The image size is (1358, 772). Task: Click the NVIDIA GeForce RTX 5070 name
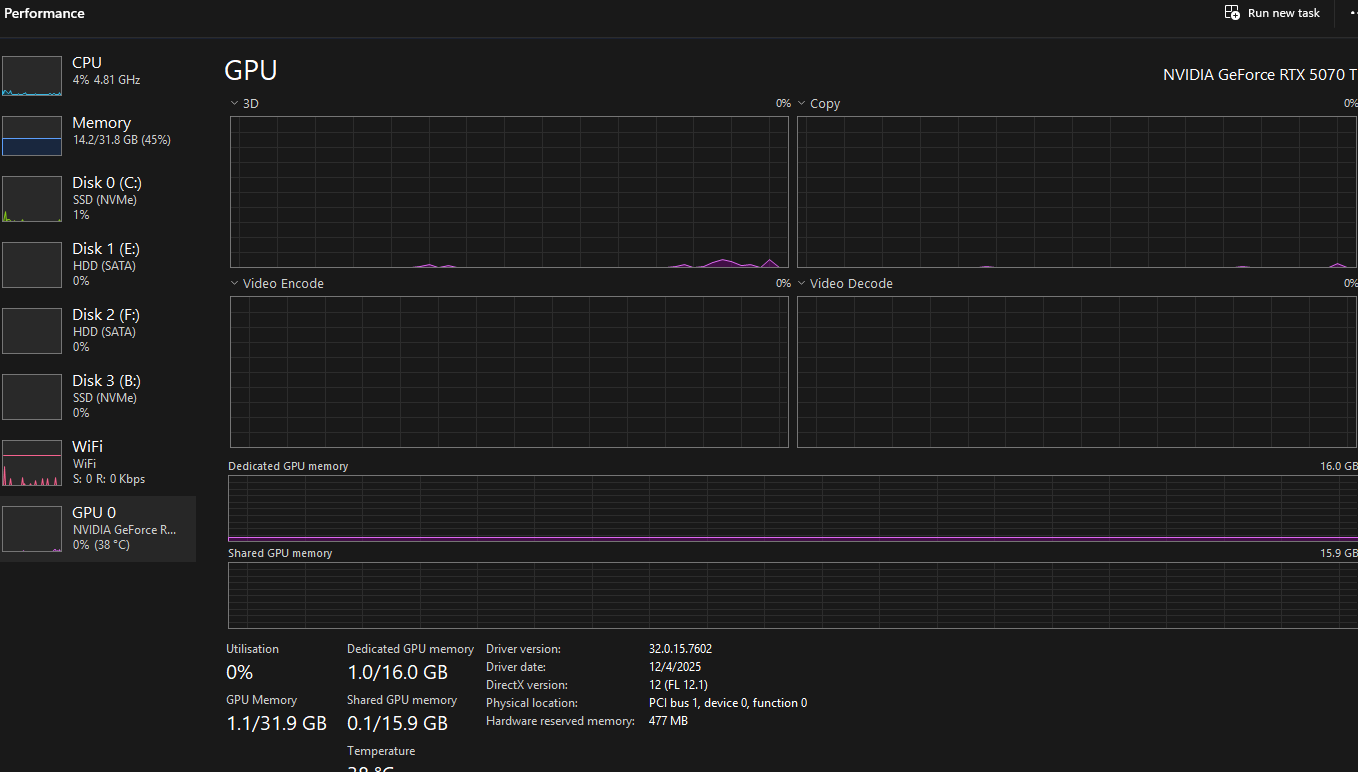click(x=1260, y=74)
